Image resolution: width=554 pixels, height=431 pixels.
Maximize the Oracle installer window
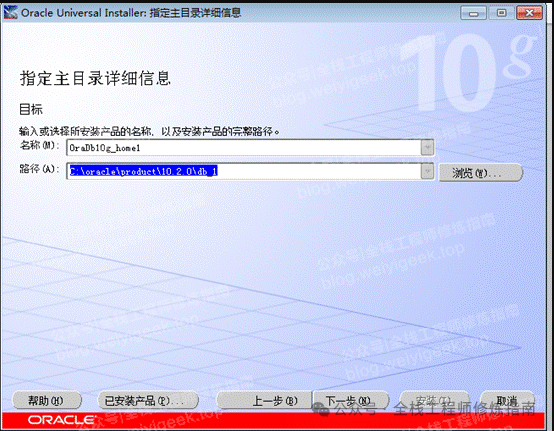501,13
